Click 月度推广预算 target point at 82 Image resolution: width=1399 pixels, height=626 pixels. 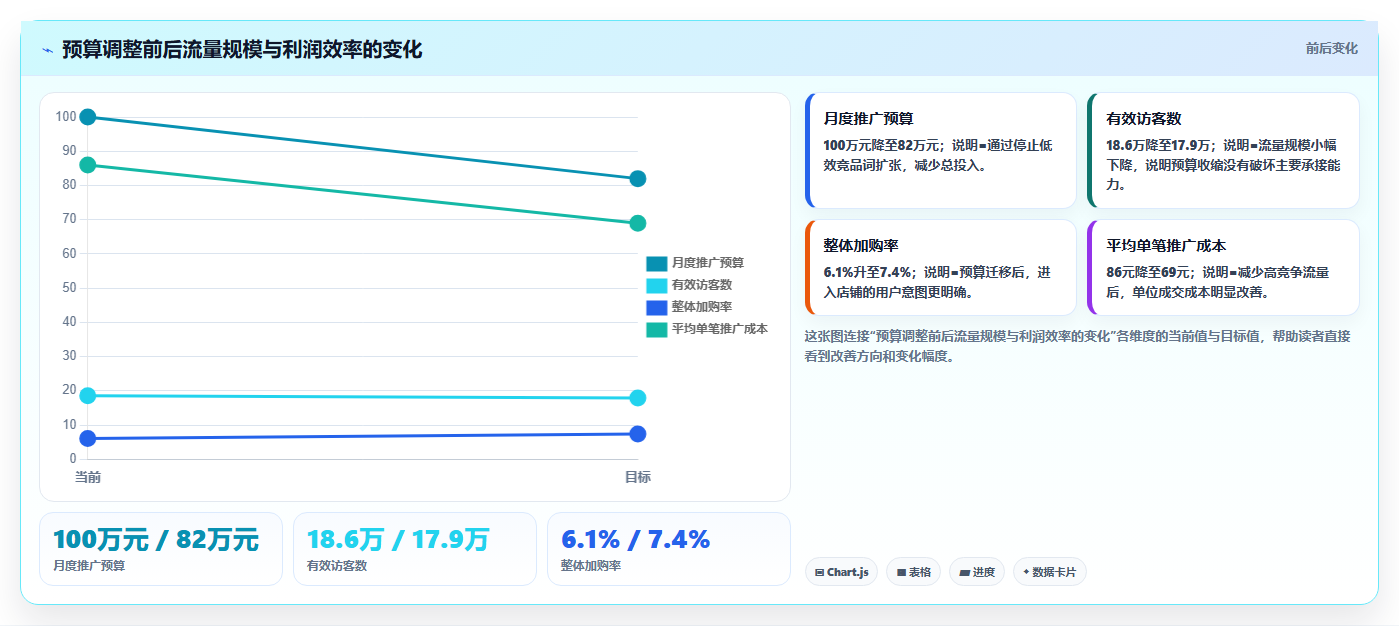tap(638, 179)
